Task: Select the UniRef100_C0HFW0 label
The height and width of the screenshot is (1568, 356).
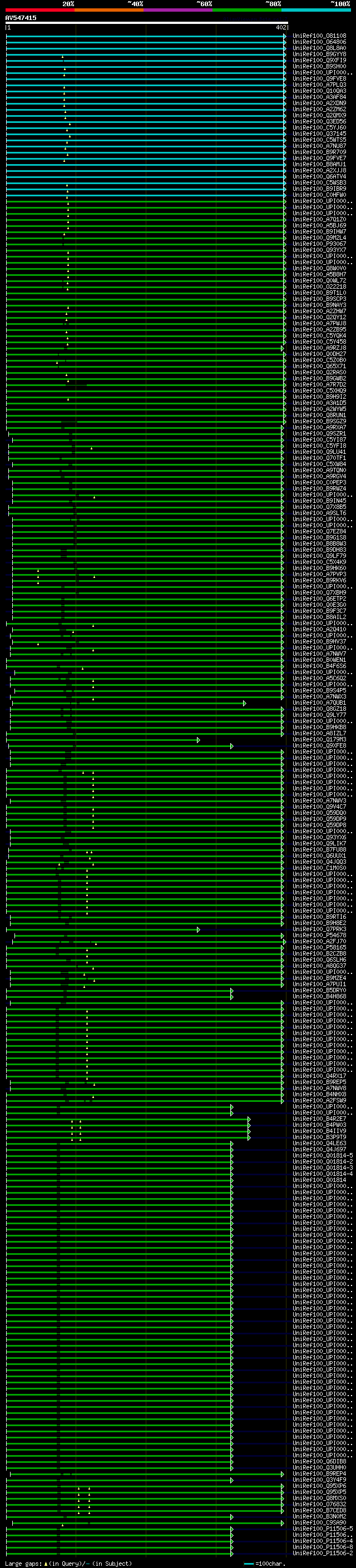Action: pyautogui.click(x=319, y=195)
